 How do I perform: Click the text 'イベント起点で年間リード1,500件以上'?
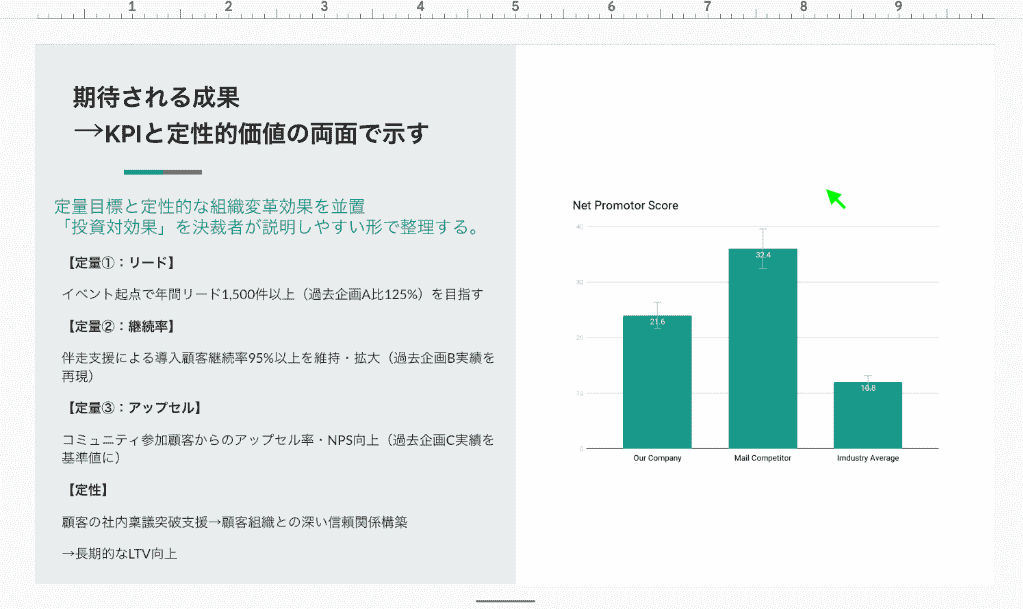(178, 294)
